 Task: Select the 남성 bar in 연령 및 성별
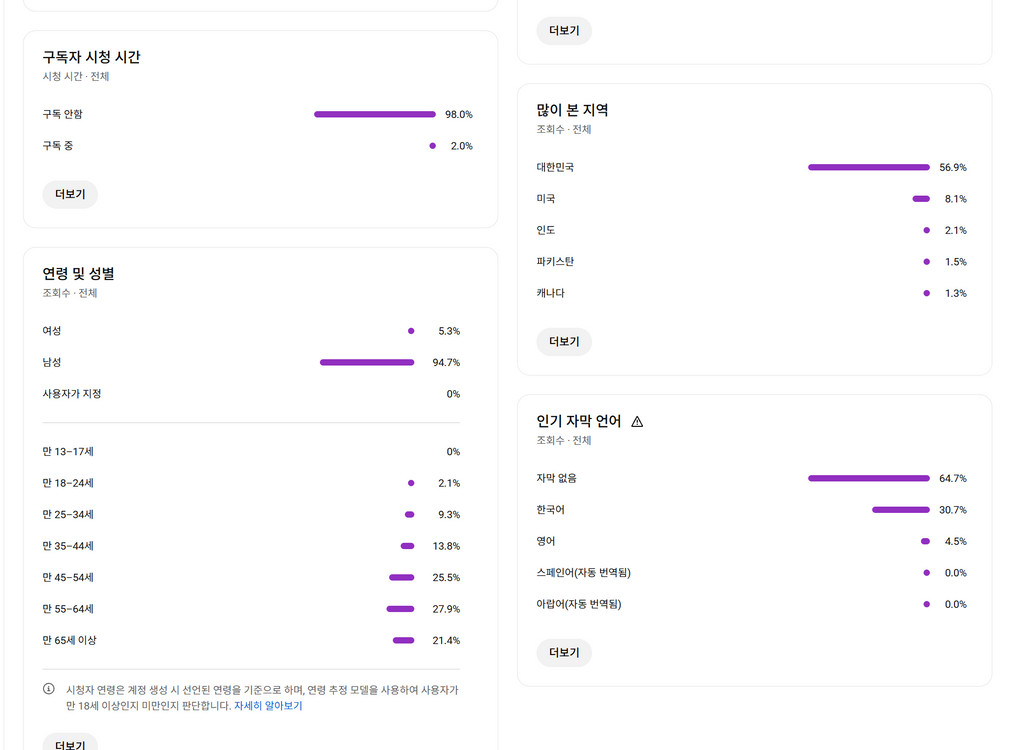click(366, 362)
